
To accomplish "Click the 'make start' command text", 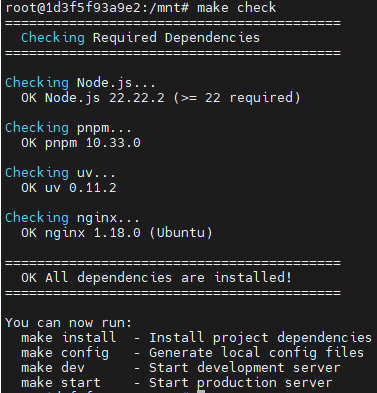I will 61,383.
